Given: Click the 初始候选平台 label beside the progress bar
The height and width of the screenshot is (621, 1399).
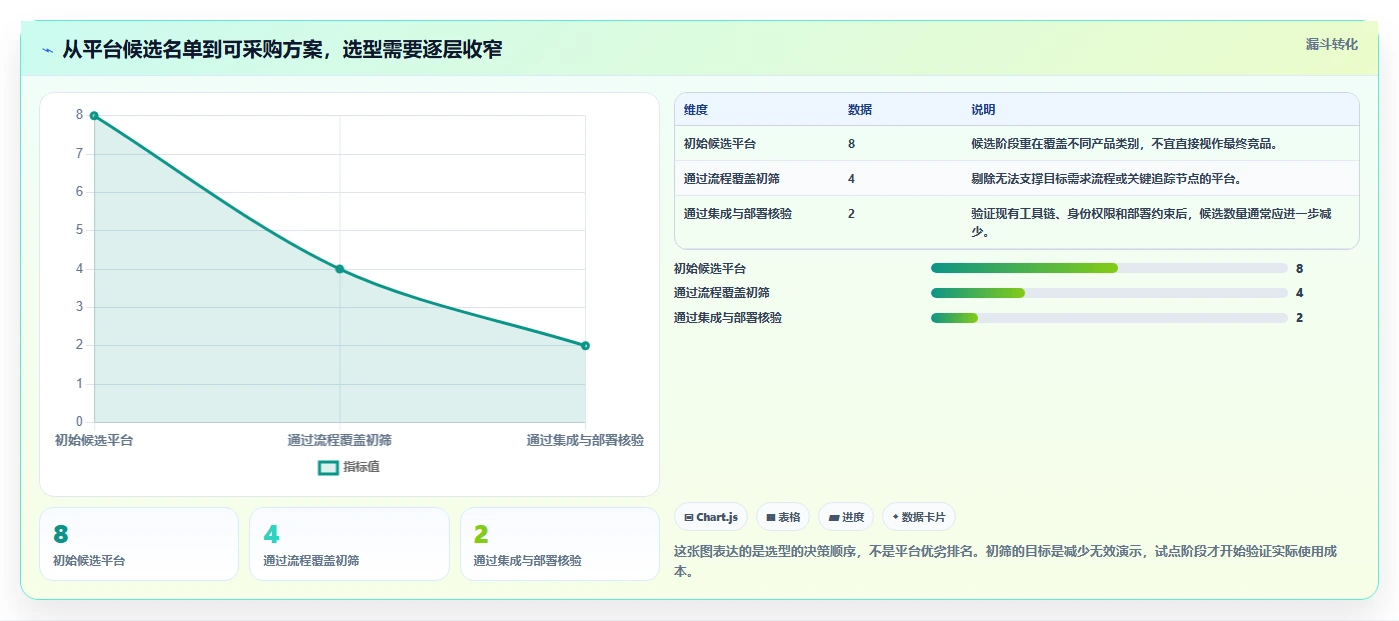Looking at the screenshot, I should tap(710, 268).
